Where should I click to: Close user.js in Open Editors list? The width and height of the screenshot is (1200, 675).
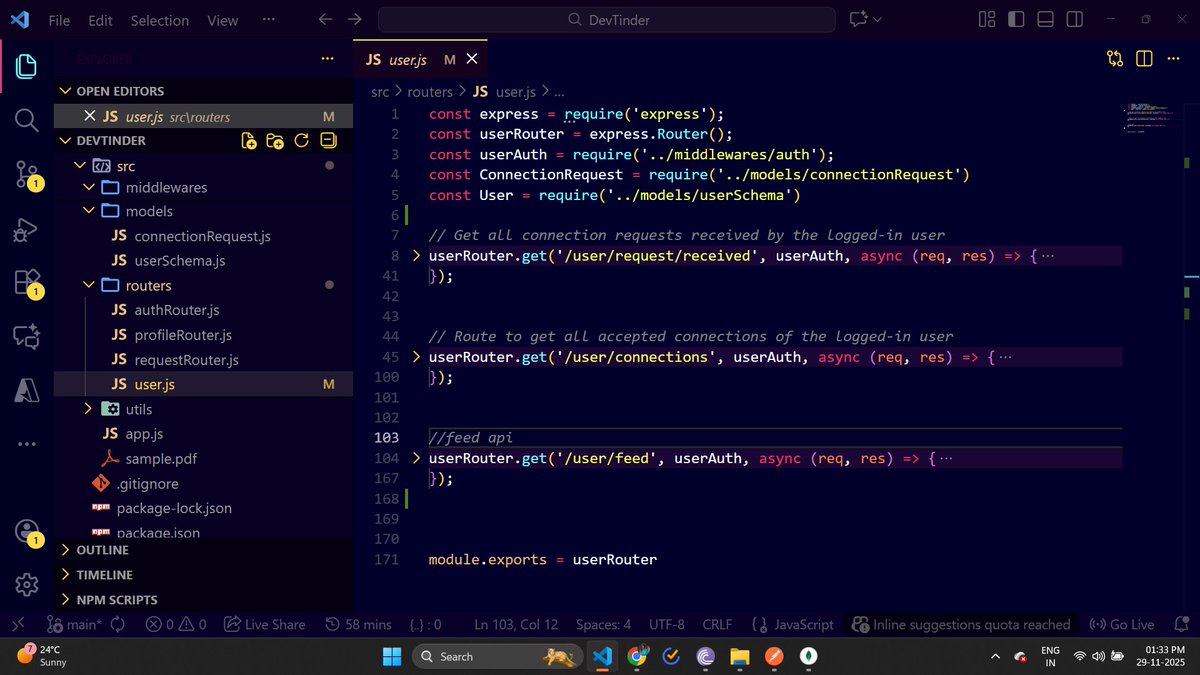pyautogui.click(x=90, y=117)
